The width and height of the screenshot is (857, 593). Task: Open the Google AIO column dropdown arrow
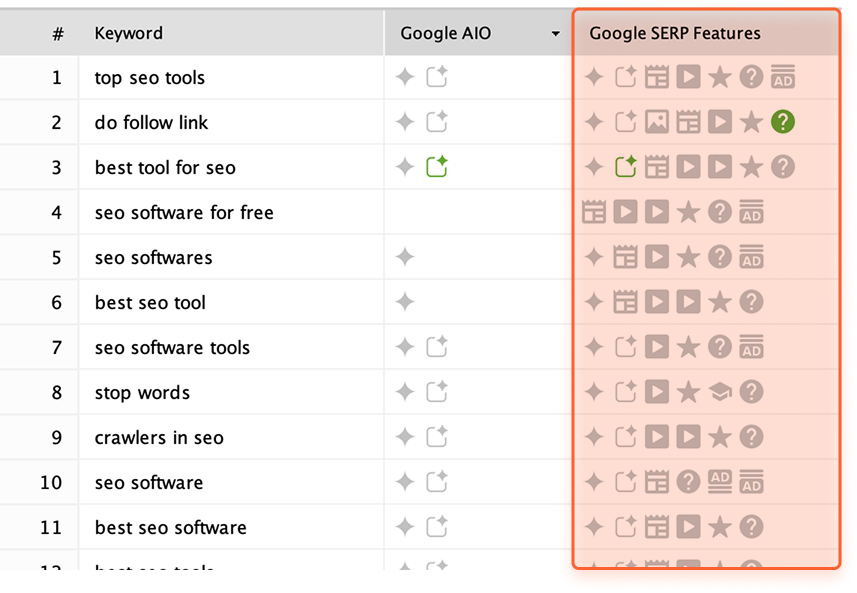tap(555, 34)
